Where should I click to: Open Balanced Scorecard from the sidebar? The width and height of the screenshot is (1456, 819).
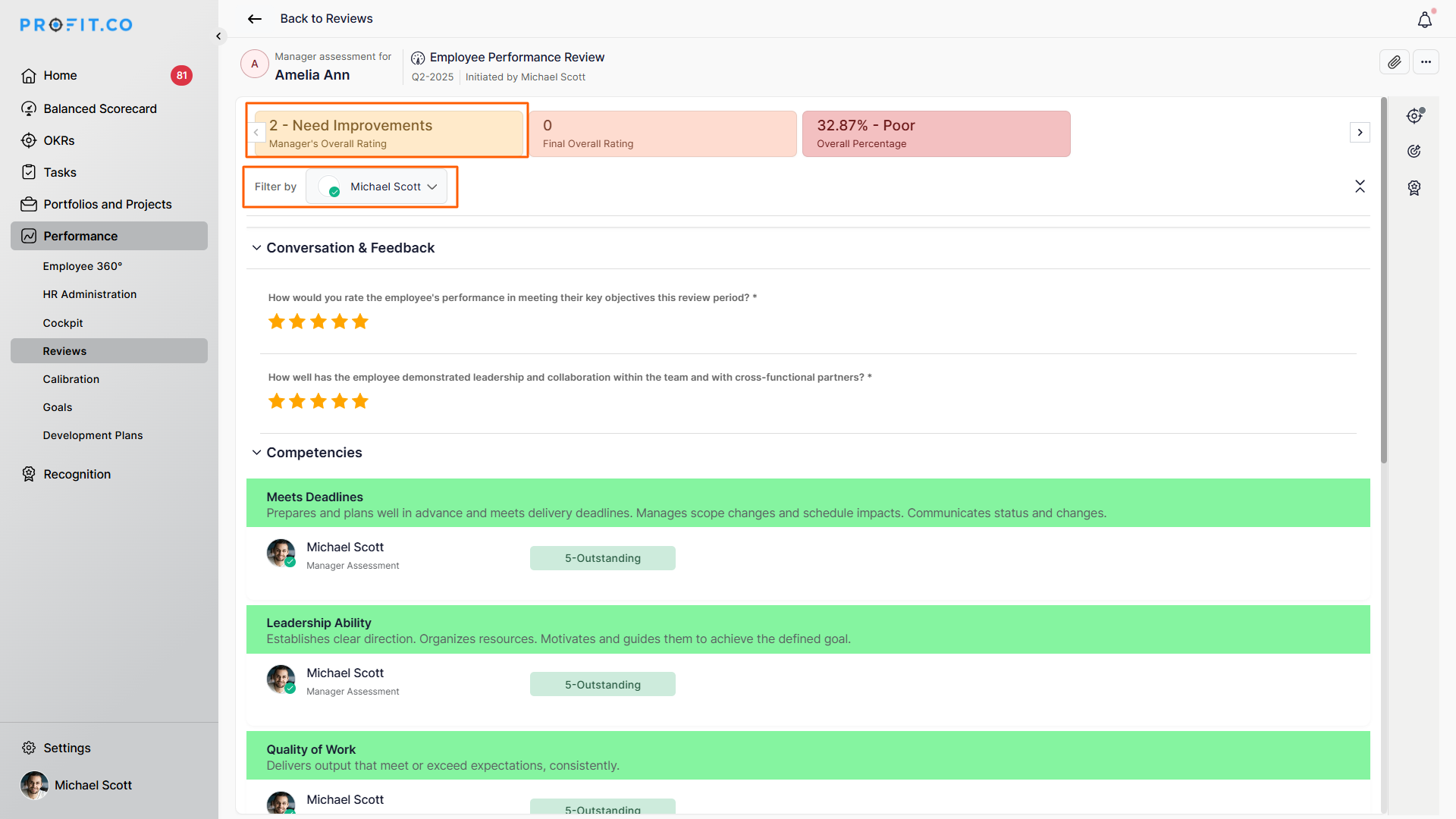click(99, 108)
